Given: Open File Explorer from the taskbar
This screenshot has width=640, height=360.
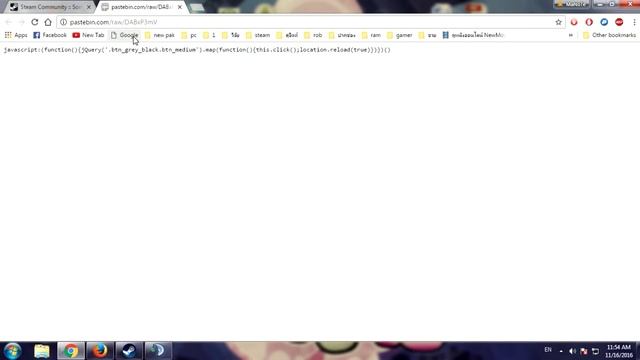Looking at the screenshot, I should 42,351.
